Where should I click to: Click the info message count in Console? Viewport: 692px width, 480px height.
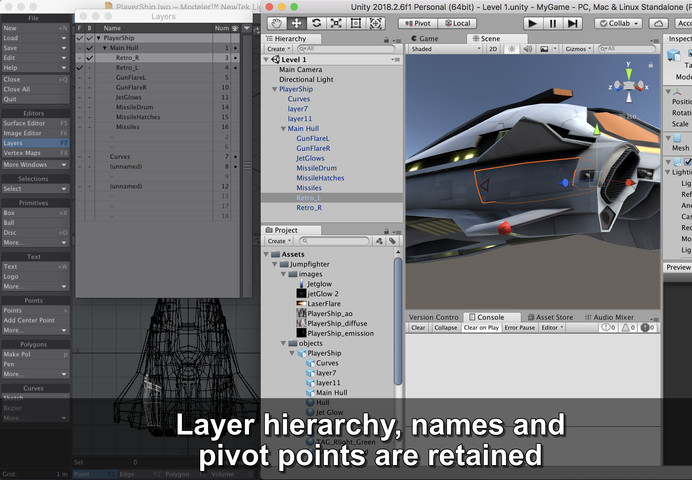(x=609, y=327)
